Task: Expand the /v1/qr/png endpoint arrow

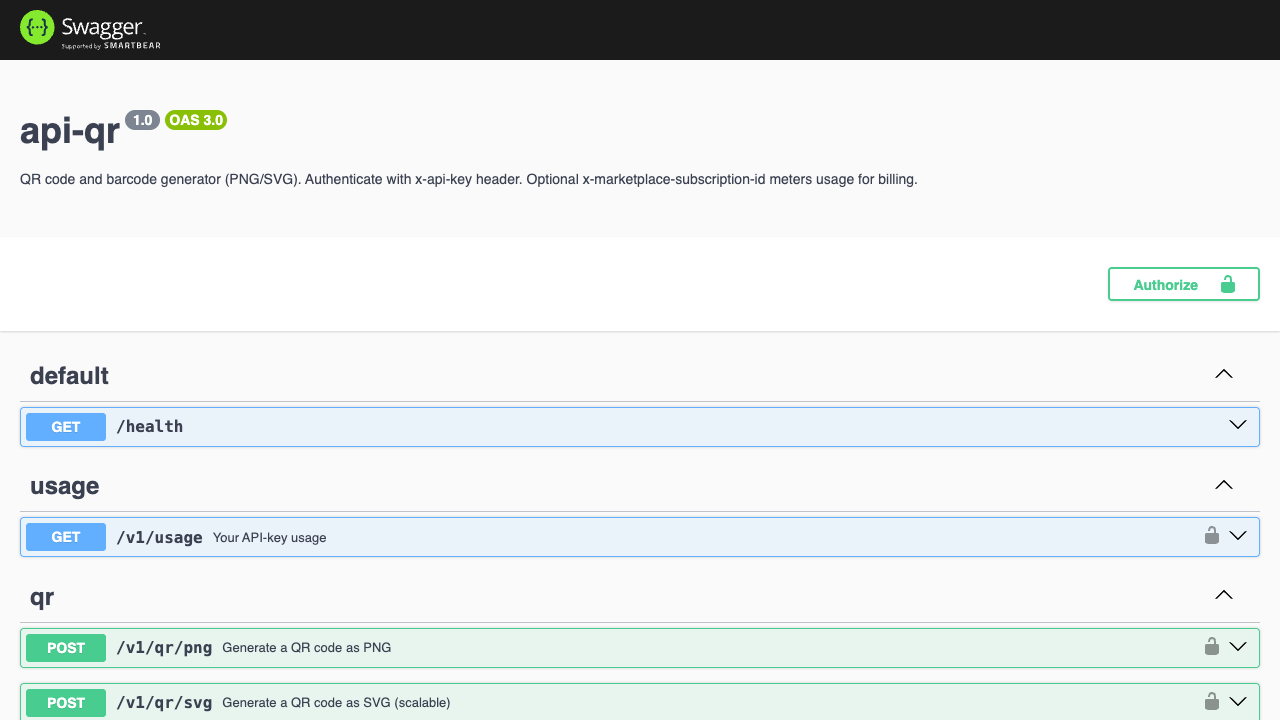Action: point(1238,646)
